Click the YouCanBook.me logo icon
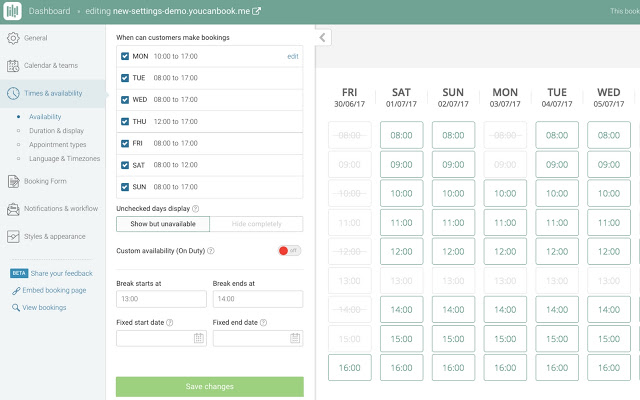This screenshot has width=640, height=400. coord(13,11)
